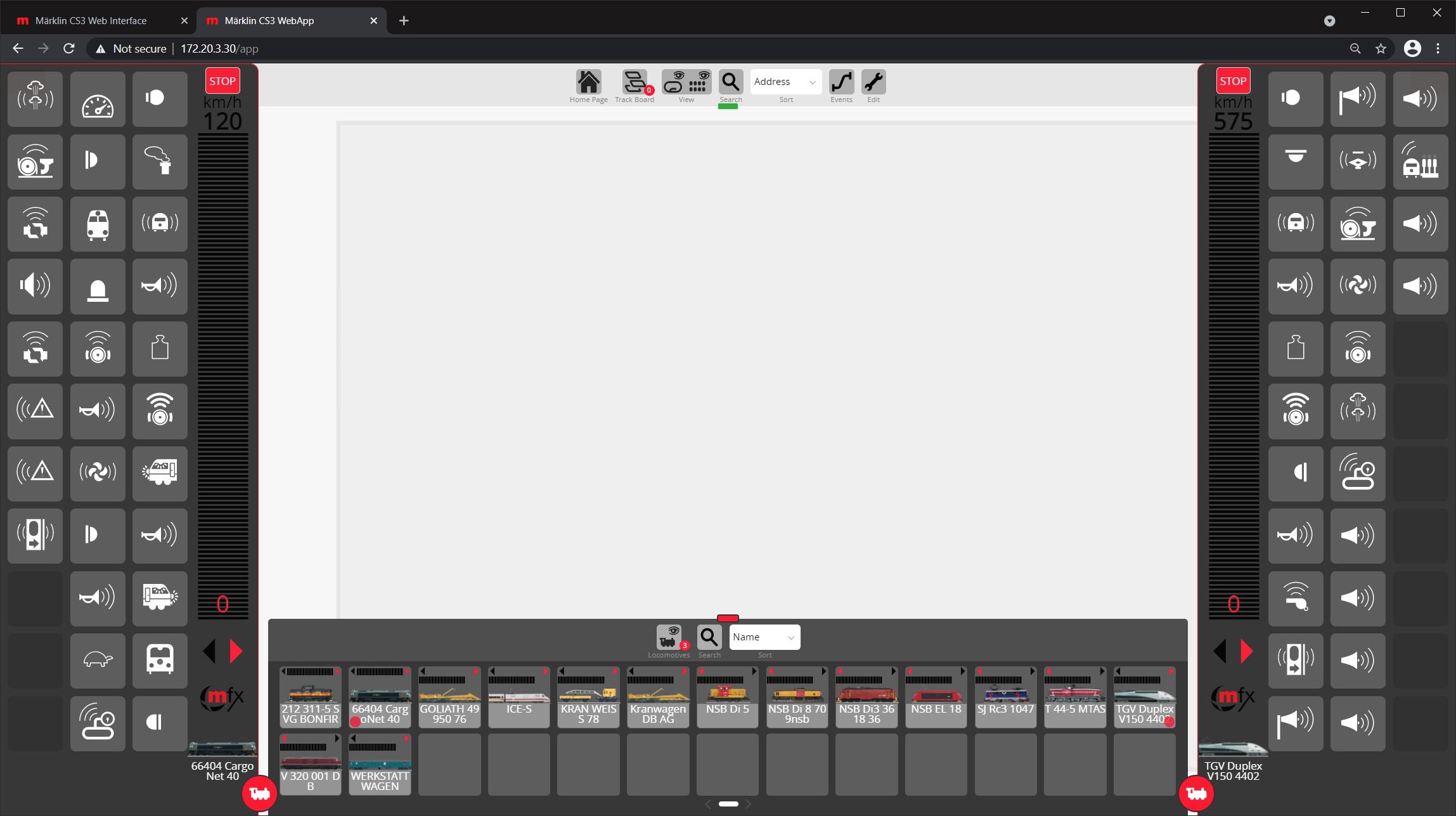Viewport: 1456px width, 816px height.
Task: Click the browser address bar URL
Action: tap(219, 49)
